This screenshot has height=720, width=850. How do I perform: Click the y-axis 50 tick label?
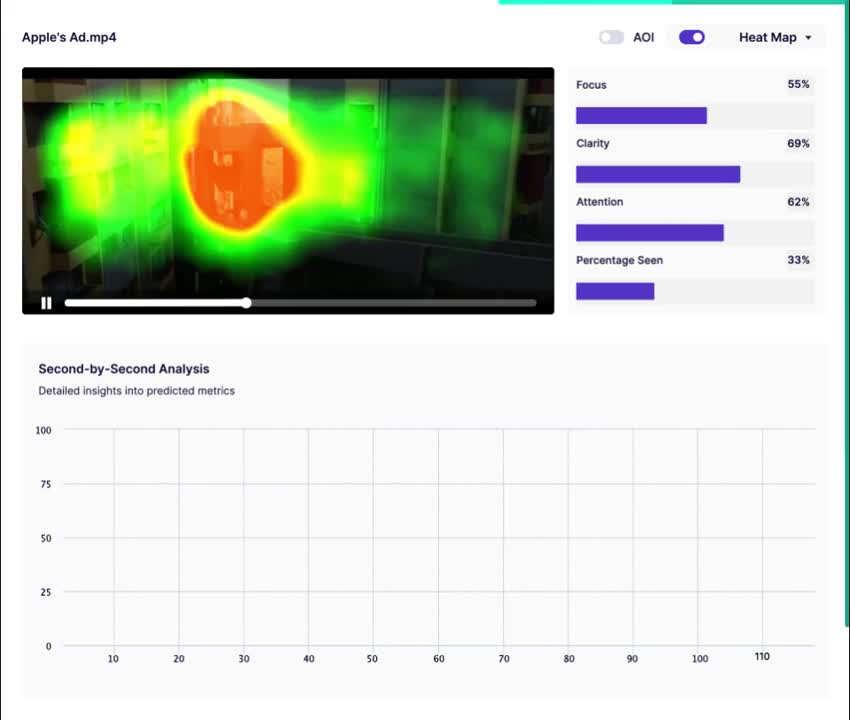tap(46, 538)
